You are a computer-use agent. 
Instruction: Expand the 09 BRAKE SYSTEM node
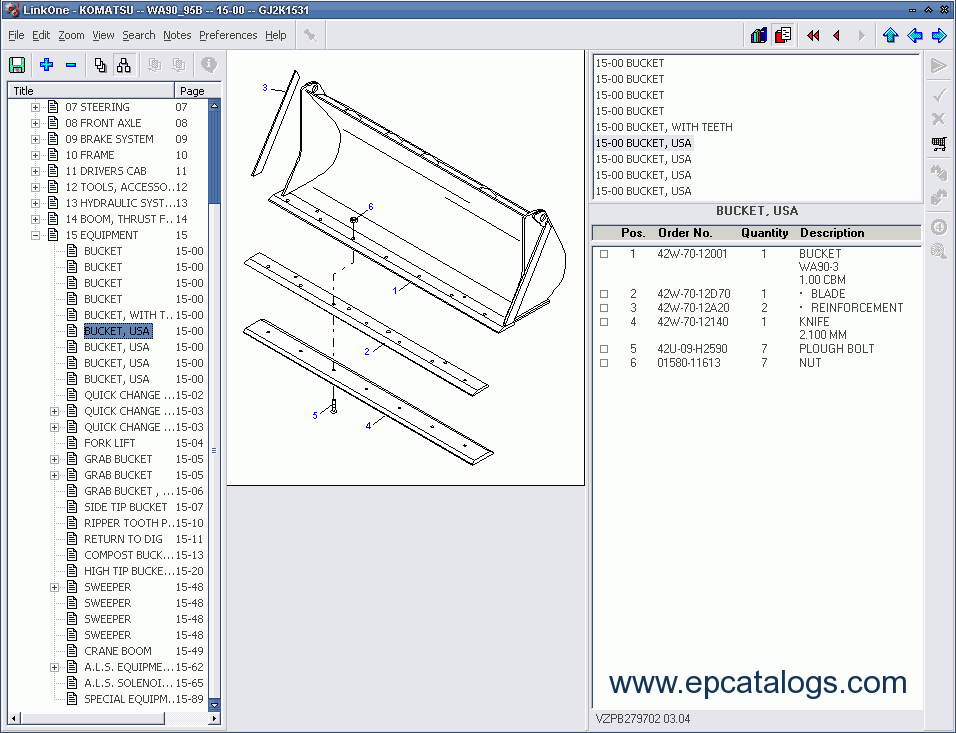coord(35,139)
